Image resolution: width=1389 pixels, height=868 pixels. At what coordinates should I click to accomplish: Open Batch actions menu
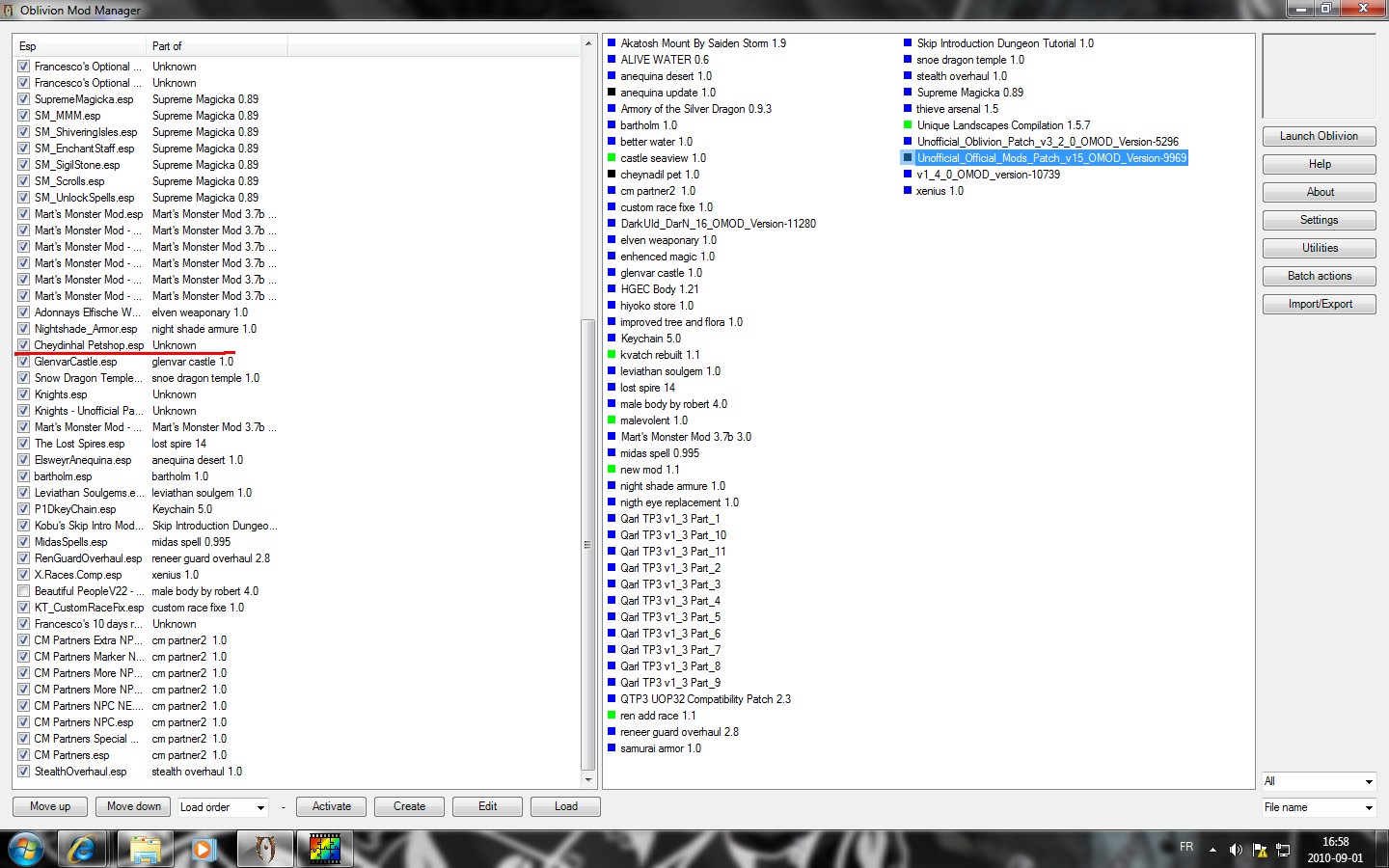click(1319, 277)
